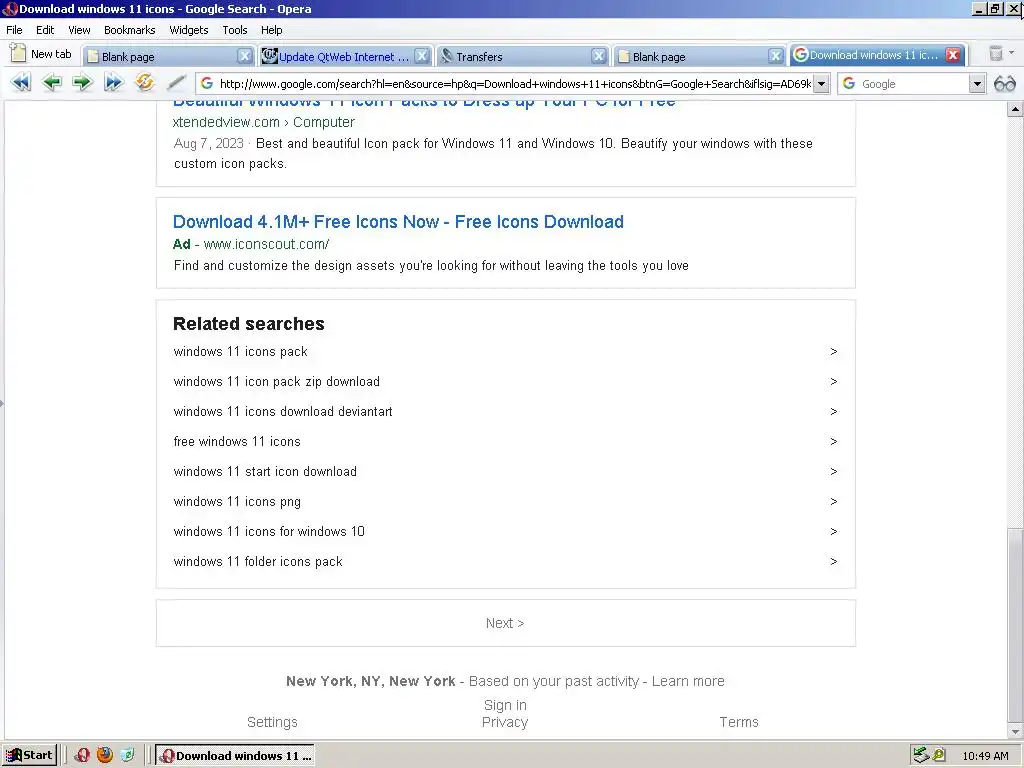
Task: Go back with the green left arrow
Action: [52, 83]
